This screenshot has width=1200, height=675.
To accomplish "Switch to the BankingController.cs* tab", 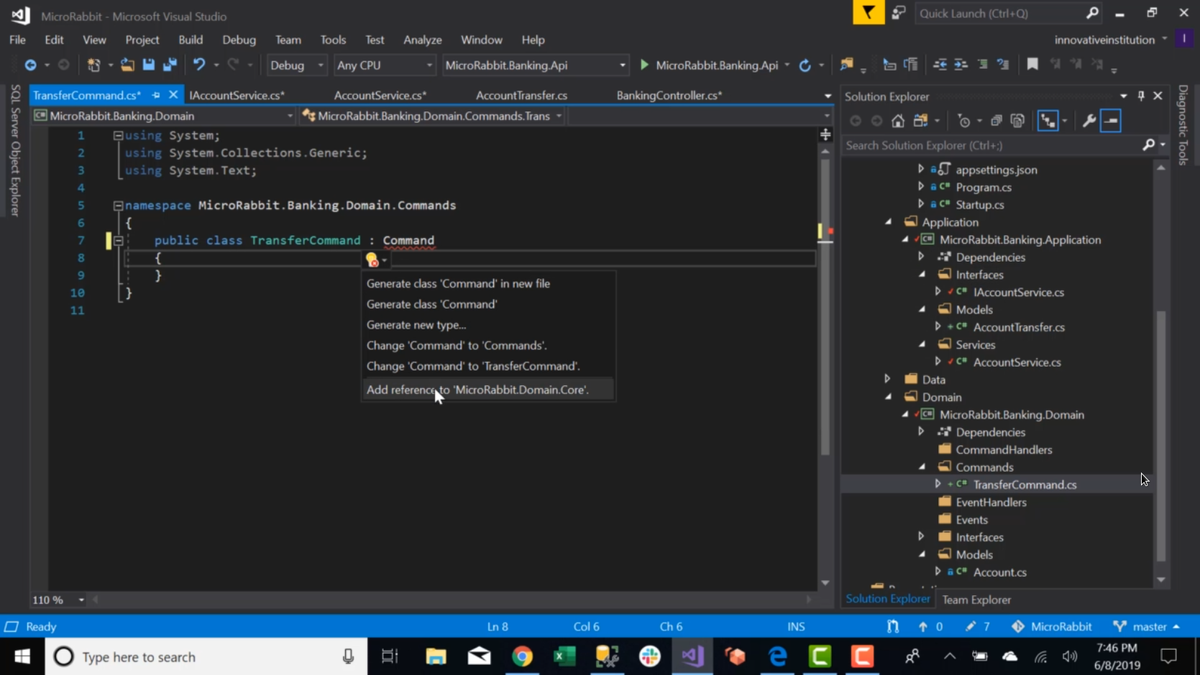I will 669,95.
